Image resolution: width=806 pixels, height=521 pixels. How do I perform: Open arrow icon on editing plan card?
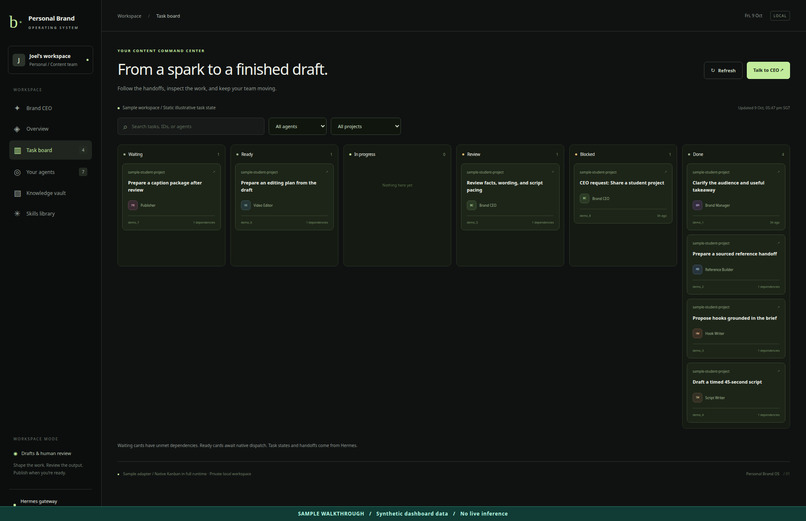[x=327, y=172]
